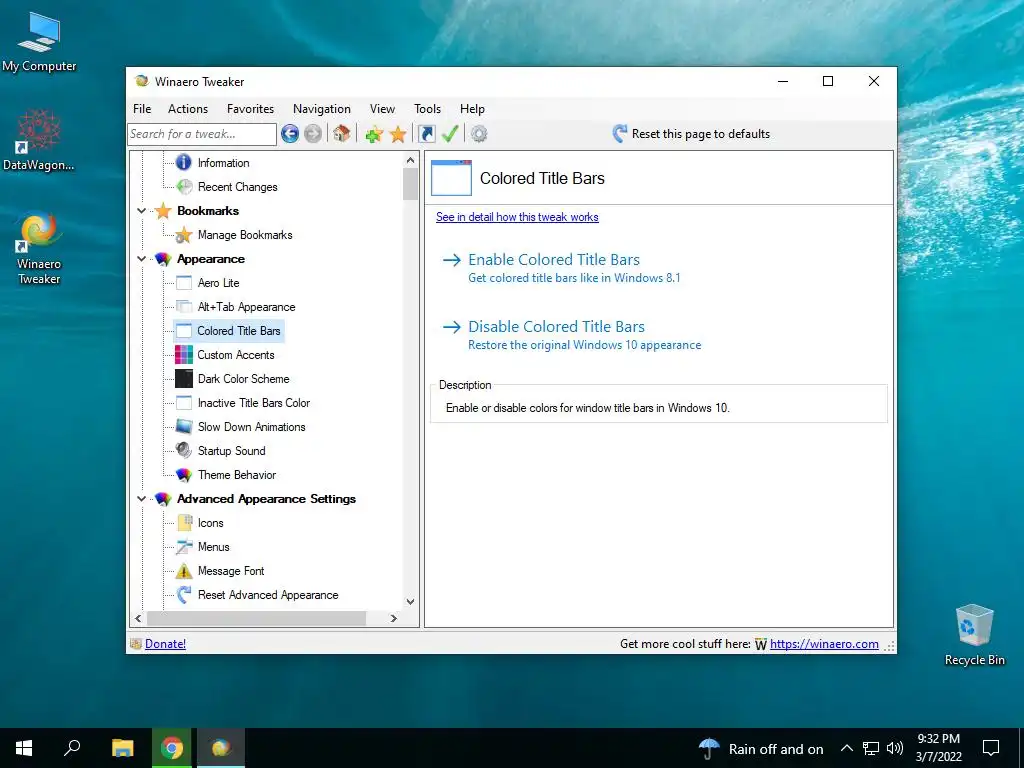The height and width of the screenshot is (768, 1024).
Task: Click the Slow Down Animations icon
Action: click(x=184, y=427)
